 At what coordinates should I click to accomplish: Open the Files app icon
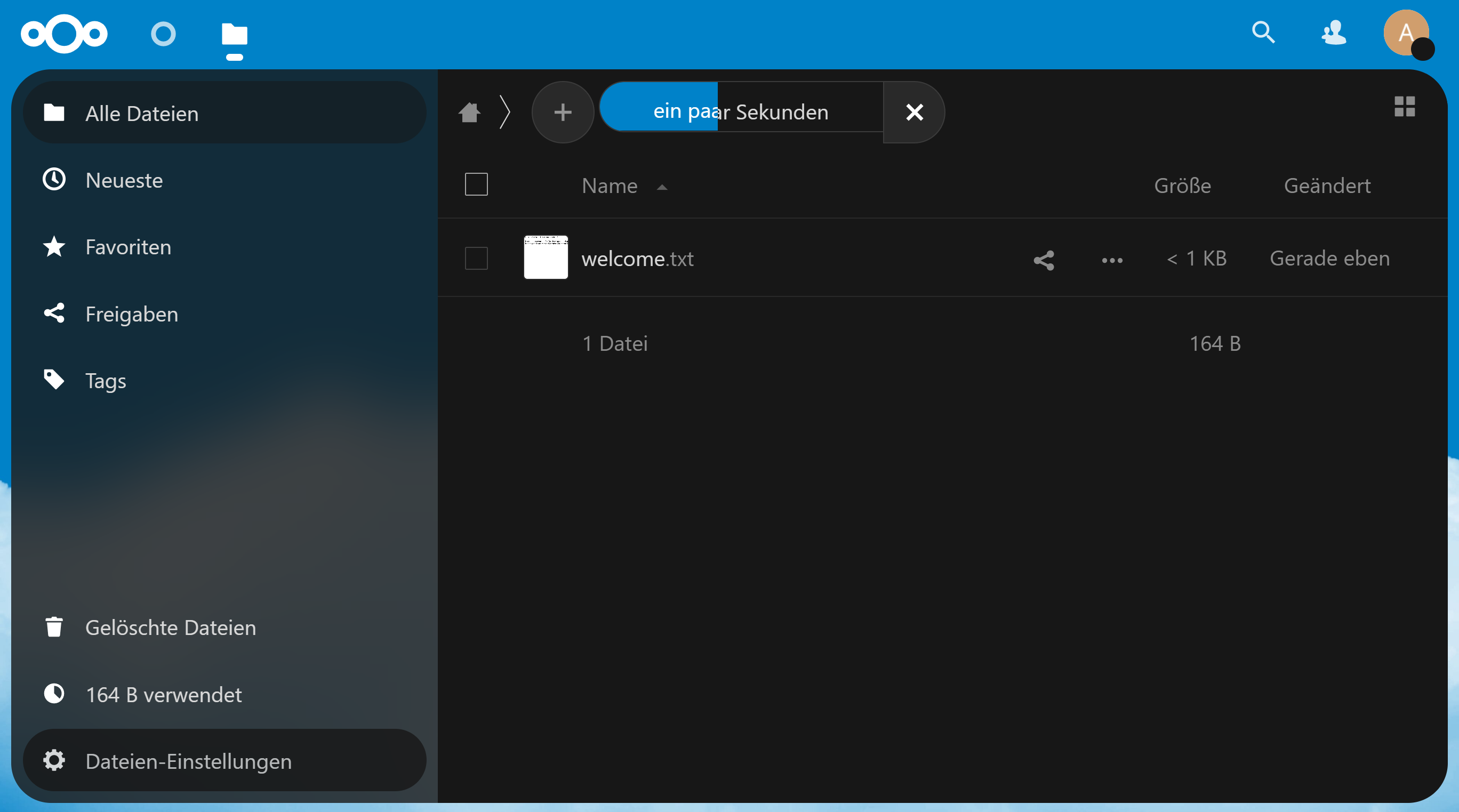(234, 35)
